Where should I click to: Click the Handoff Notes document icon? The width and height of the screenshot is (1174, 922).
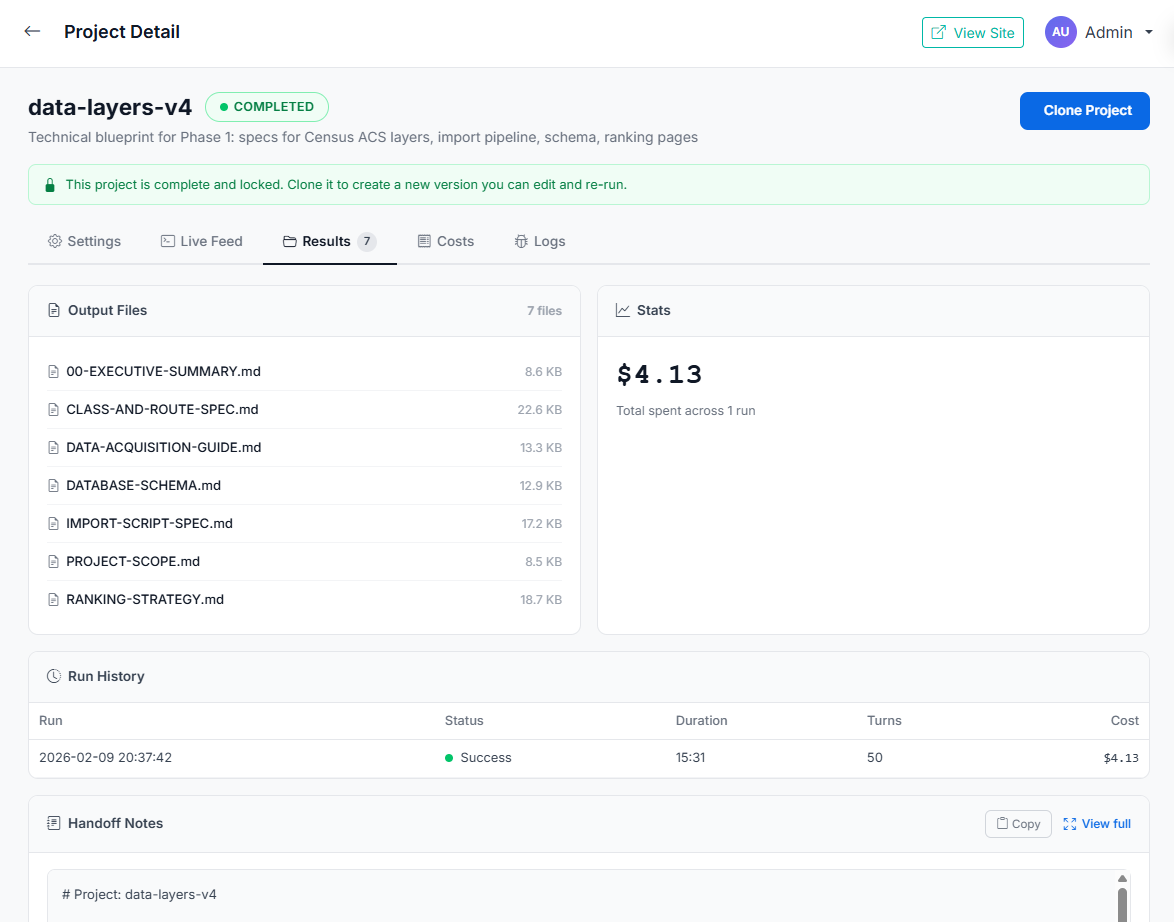click(54, 824)
